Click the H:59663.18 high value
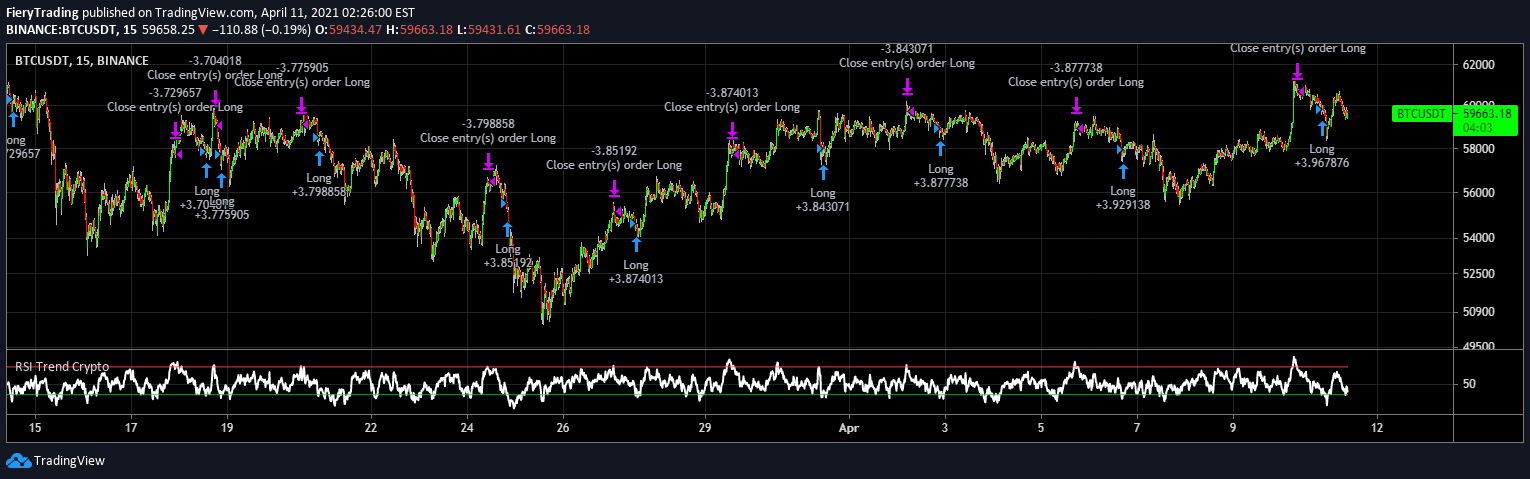1530x479 pixels. click(x=420, y=29)
